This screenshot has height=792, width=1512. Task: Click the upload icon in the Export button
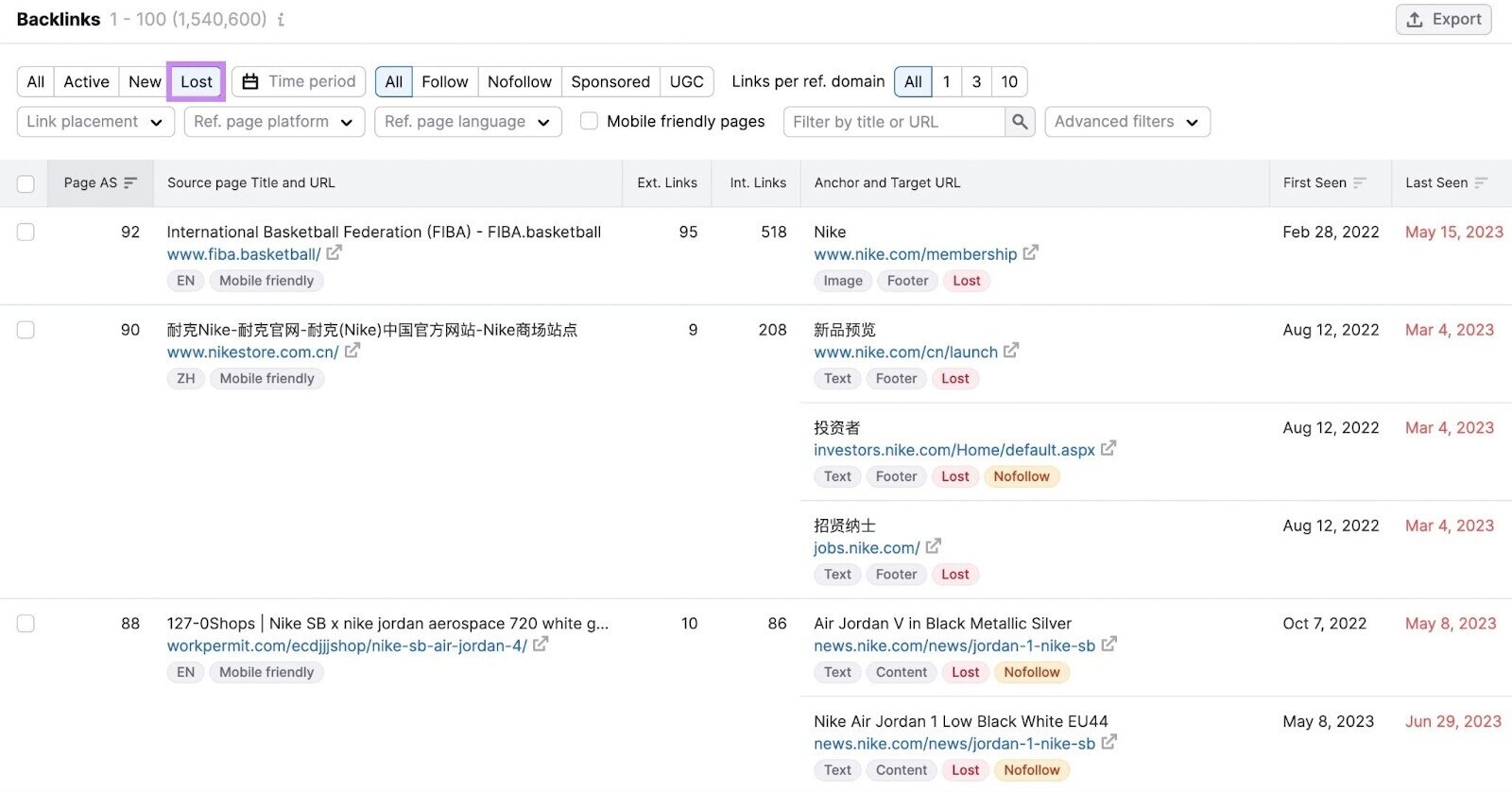(1415, 20)
